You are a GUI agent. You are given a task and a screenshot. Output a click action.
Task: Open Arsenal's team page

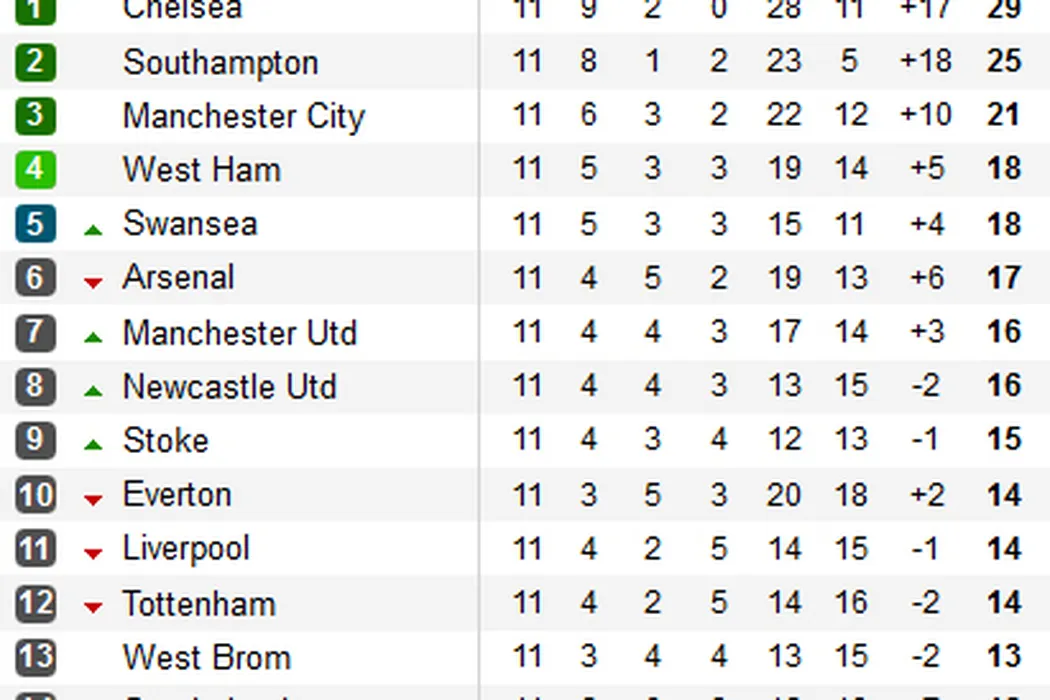(x=178, y=277)
